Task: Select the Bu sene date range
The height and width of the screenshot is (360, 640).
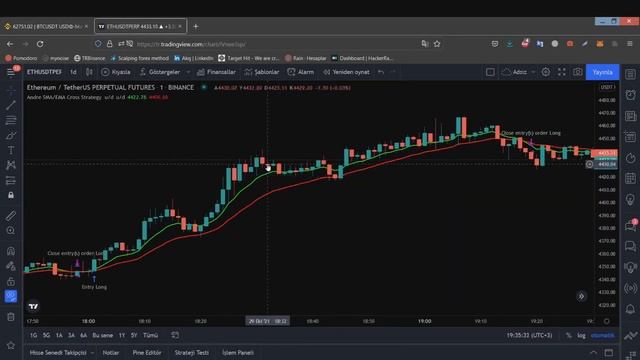Action: (102, 335)
